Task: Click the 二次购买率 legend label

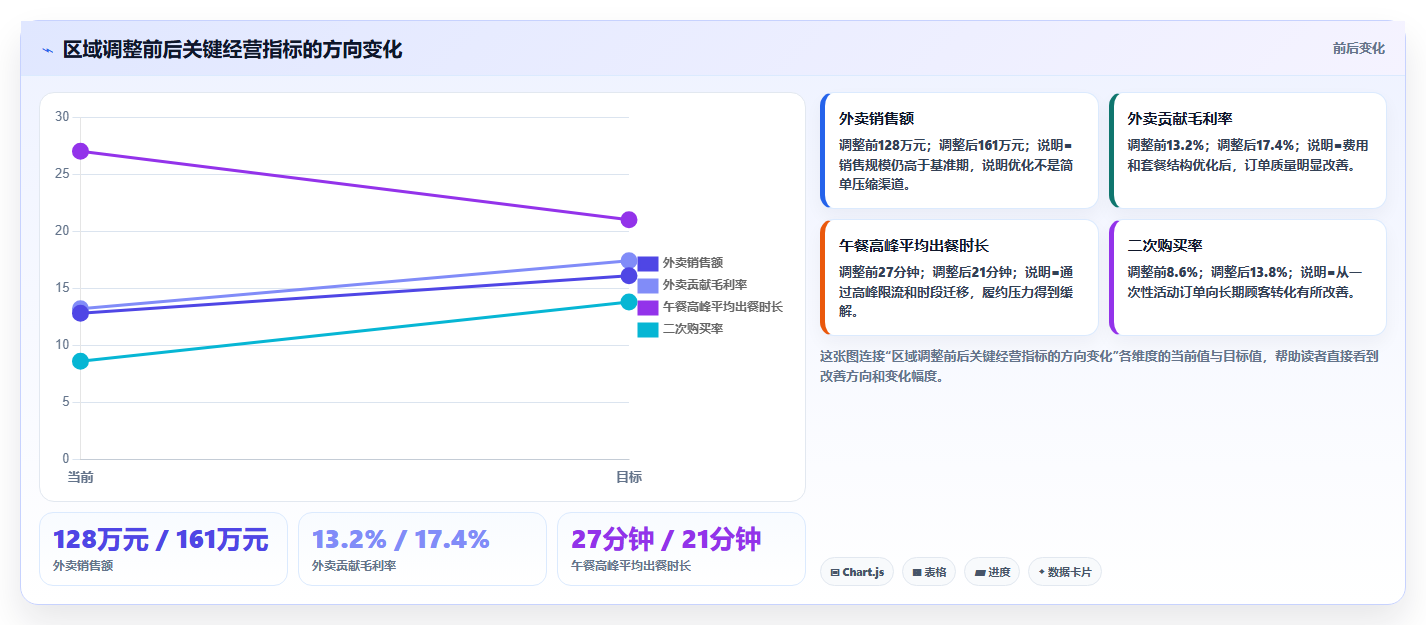Action: 692,329
